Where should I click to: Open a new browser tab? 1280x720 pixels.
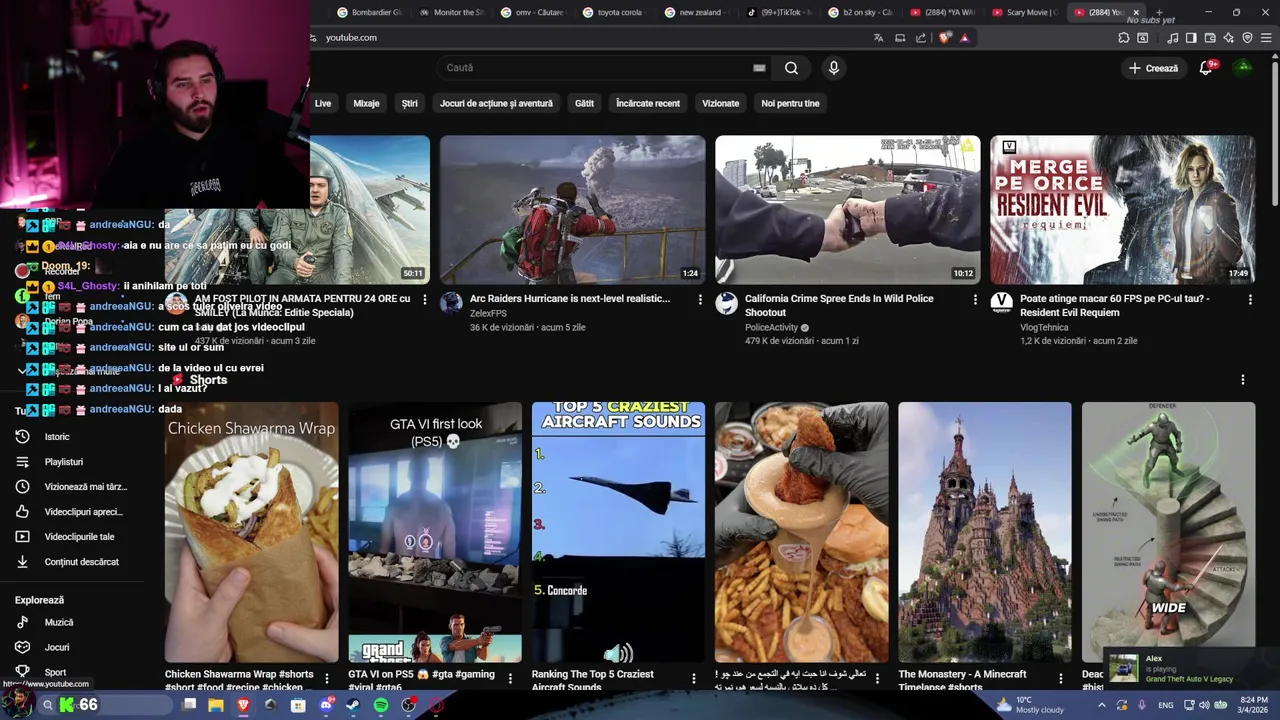(1159, 12)
